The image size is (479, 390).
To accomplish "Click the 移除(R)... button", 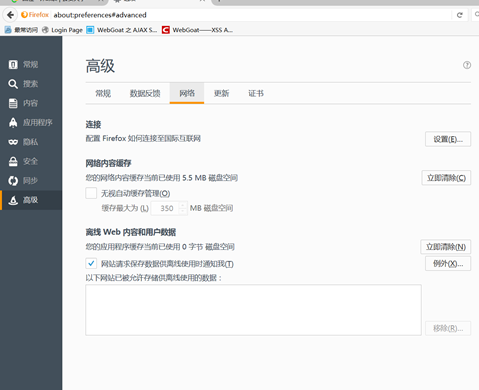I will click(448, 328).
